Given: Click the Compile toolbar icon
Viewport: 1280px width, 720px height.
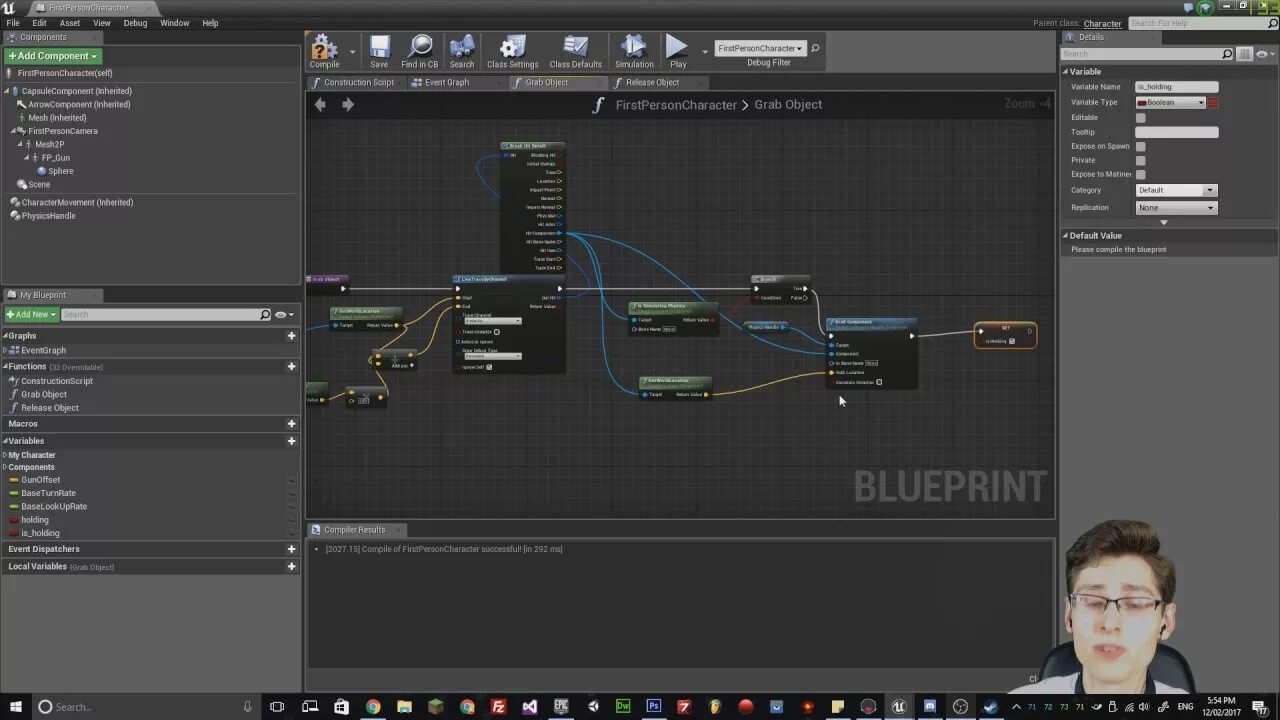Looking at the screenshot, I should [x=324, y=48].
